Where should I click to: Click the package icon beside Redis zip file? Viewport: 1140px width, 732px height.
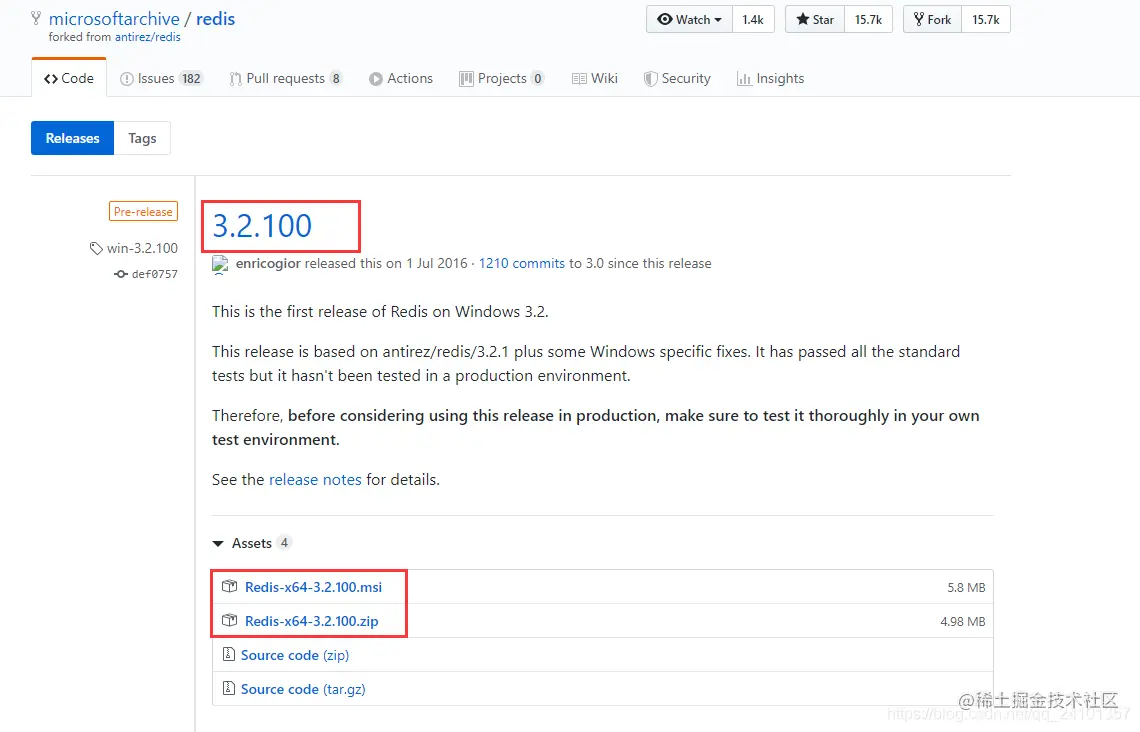[x=230, y=621]
